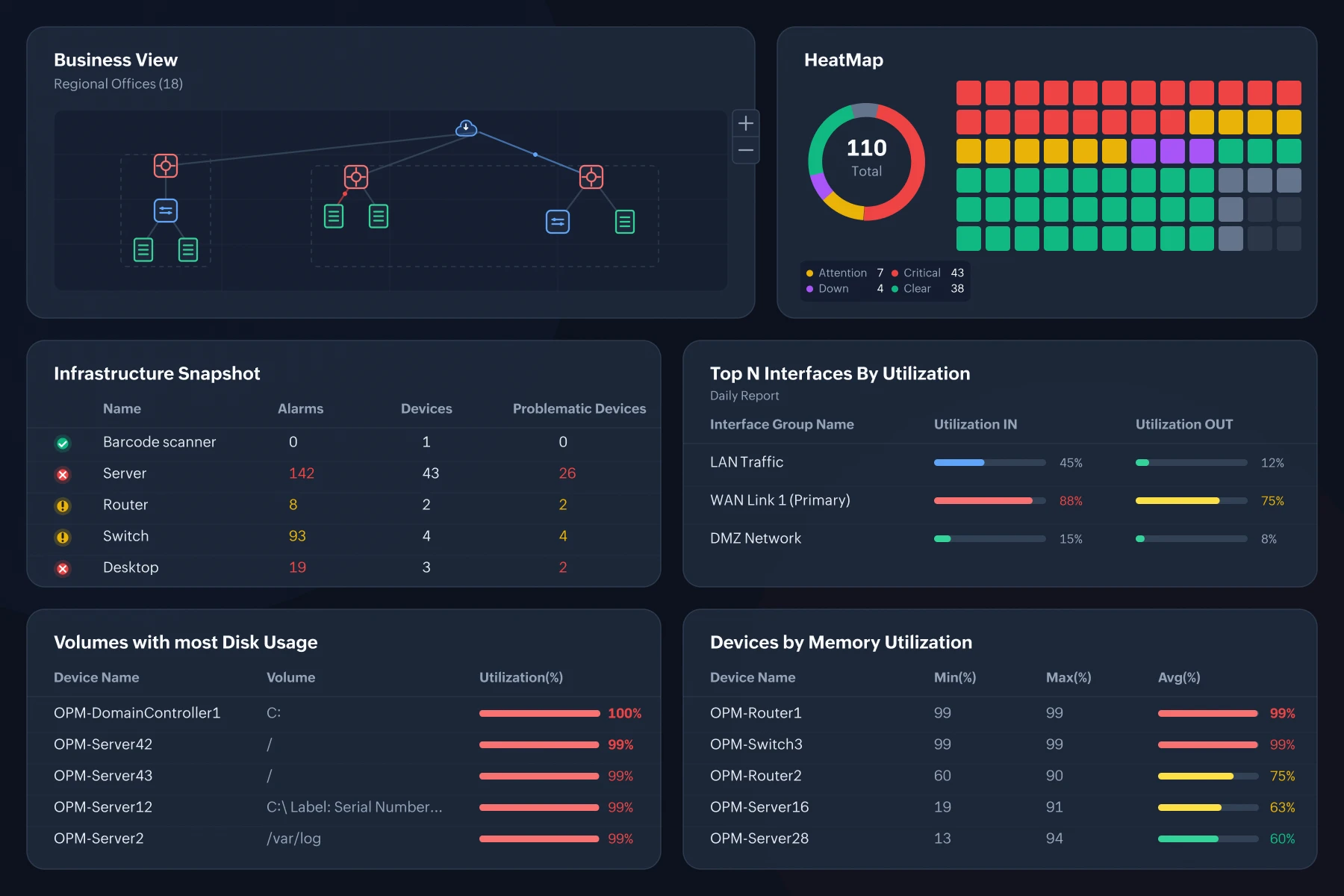Viewport: 1344px width, 896px height.
Task: Sort by Utilization(%) column header
Action: coord(521,677)
